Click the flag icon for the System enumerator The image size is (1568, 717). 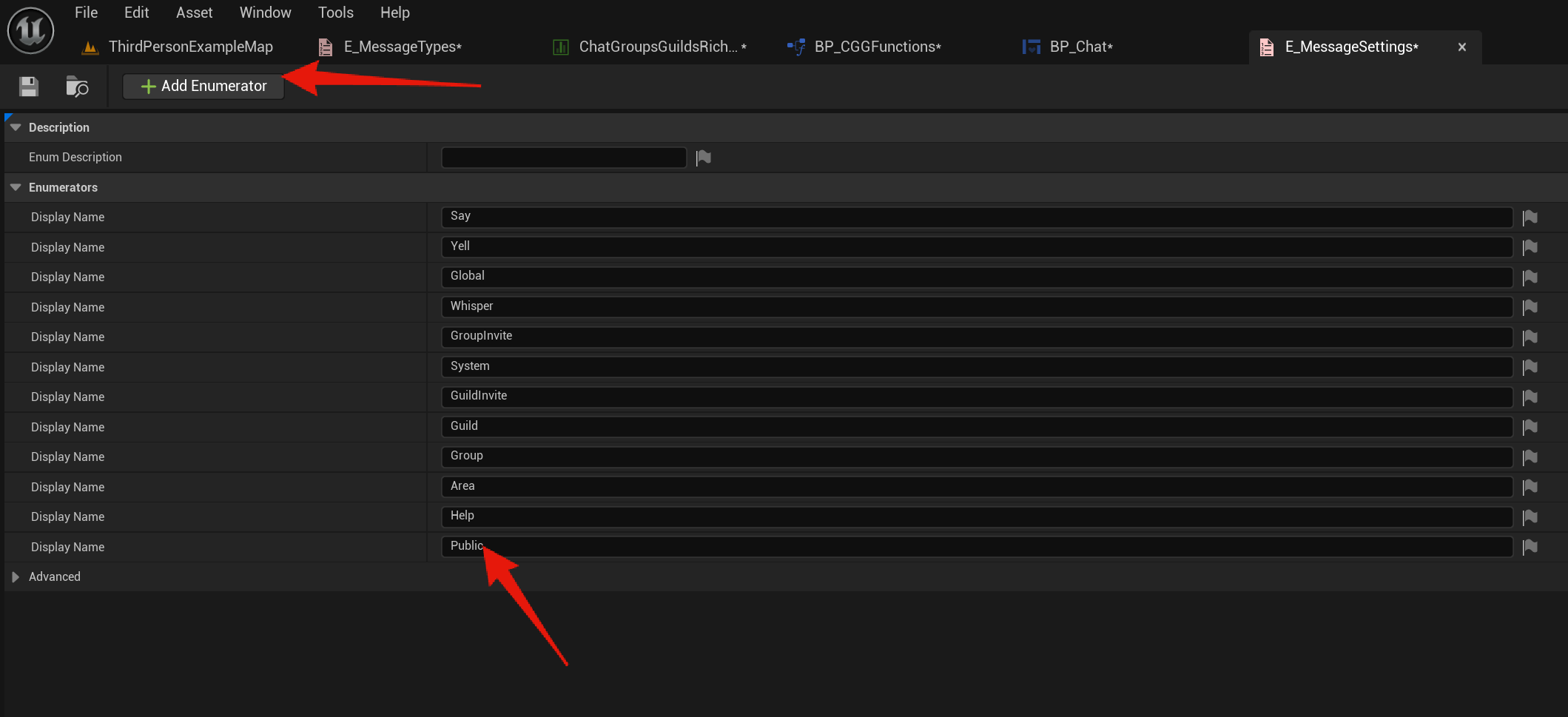point(1530,367)
